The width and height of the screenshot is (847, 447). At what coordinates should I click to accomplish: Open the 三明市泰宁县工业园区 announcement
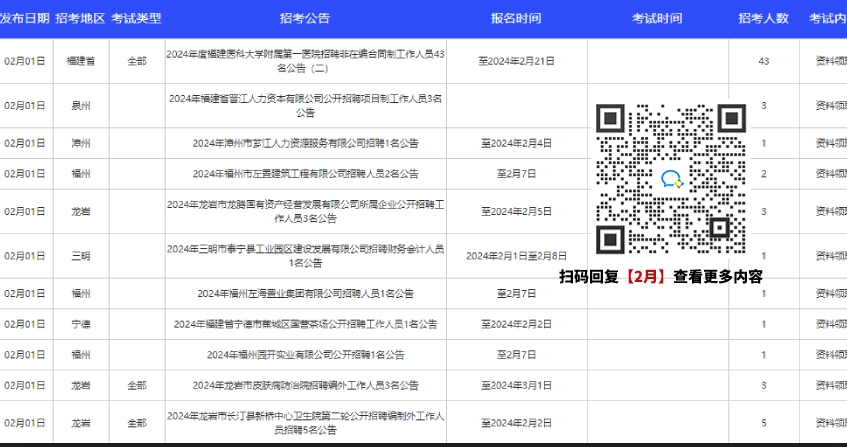point(306,256)
